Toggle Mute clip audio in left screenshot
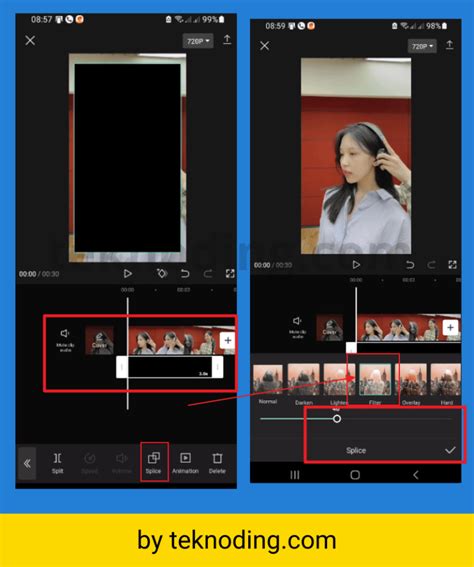The height and width of the screenshot is (567, 474). click(65, 339)
